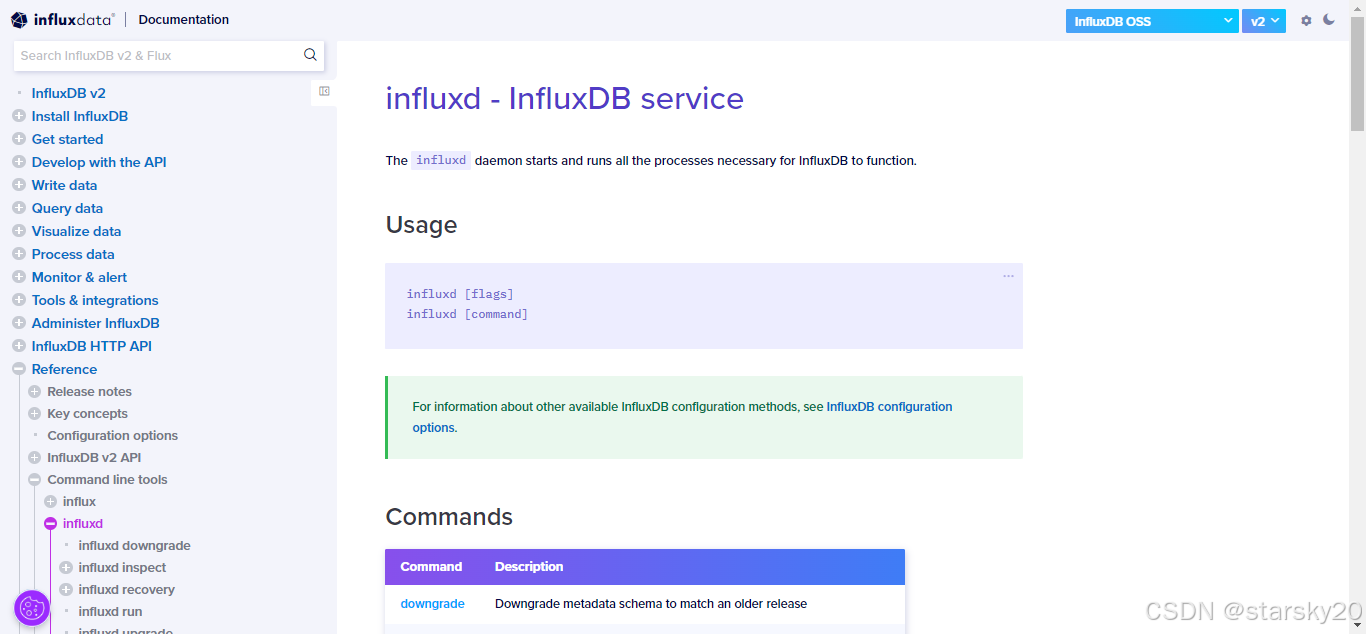This screenshot has width=1366, height=634.
Task: Select influxd run in the sidebar
Action: [109, 611]
